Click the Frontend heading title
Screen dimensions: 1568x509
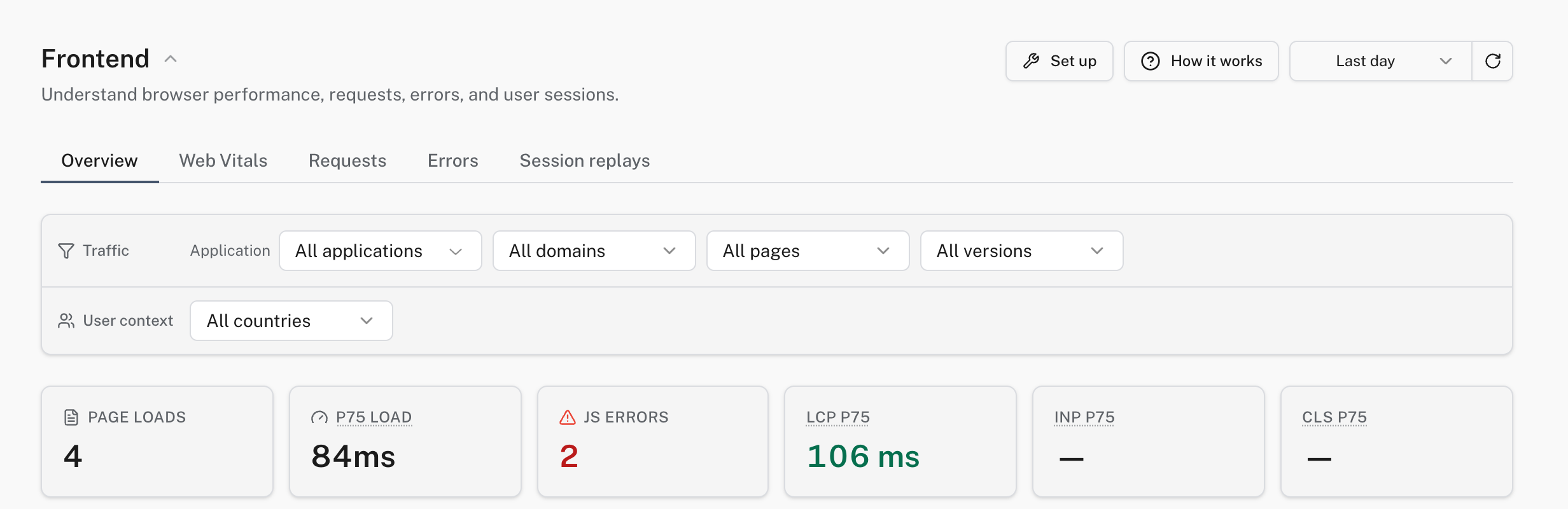pos(95,59)
